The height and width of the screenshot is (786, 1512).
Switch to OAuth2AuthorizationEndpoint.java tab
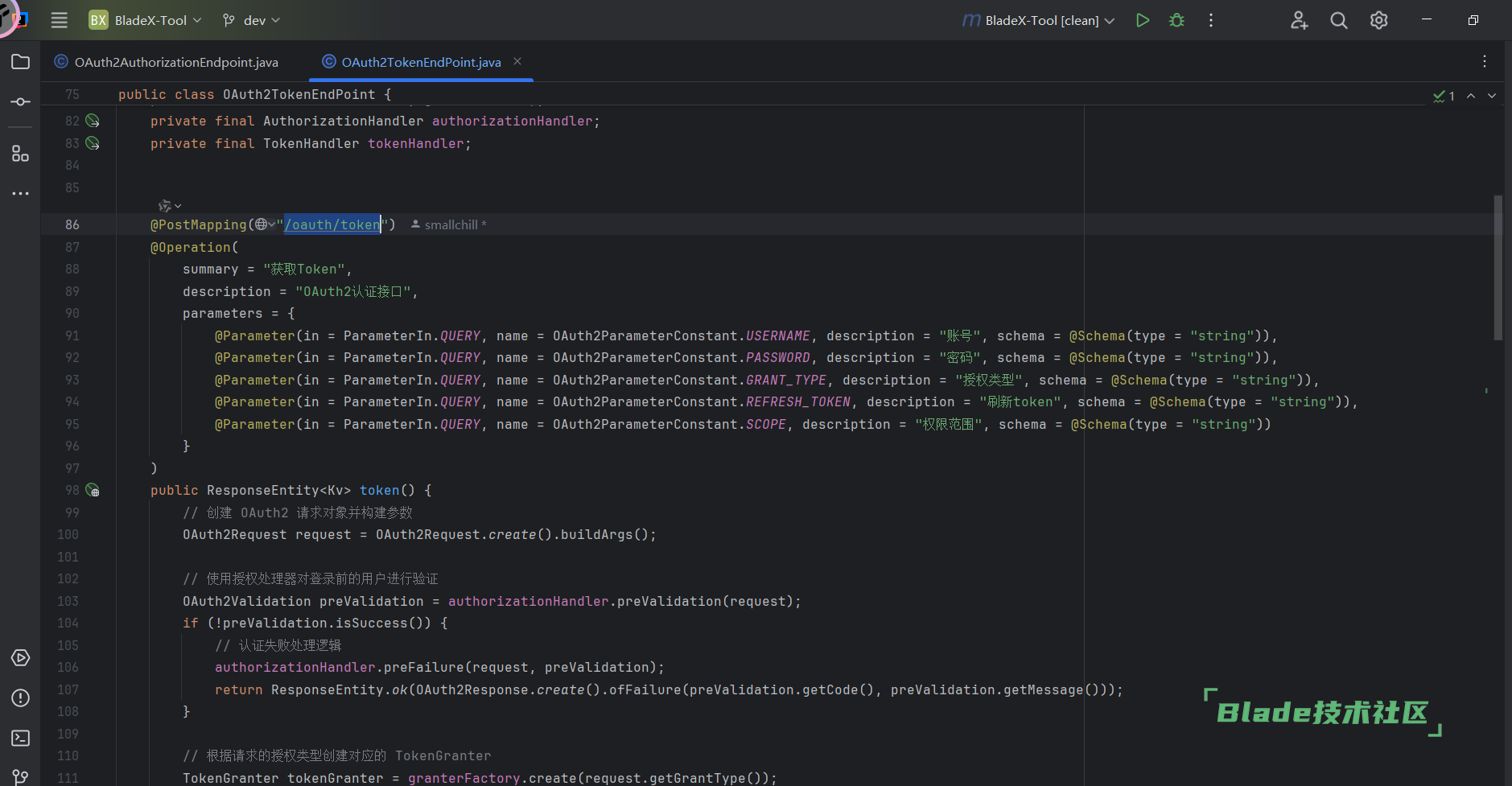tap(167, 62)
